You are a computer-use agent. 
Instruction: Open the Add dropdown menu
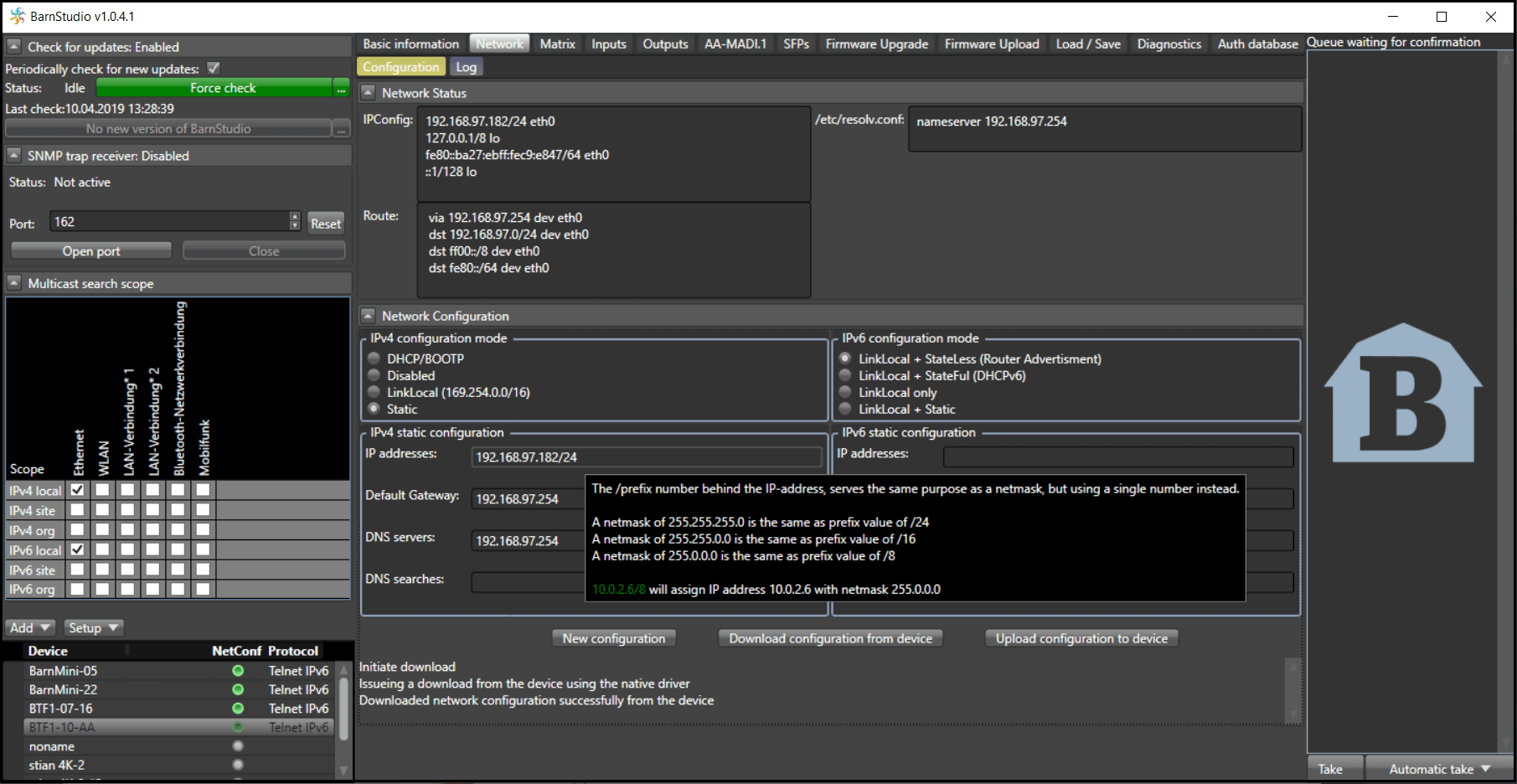click(x=30, y=627)
